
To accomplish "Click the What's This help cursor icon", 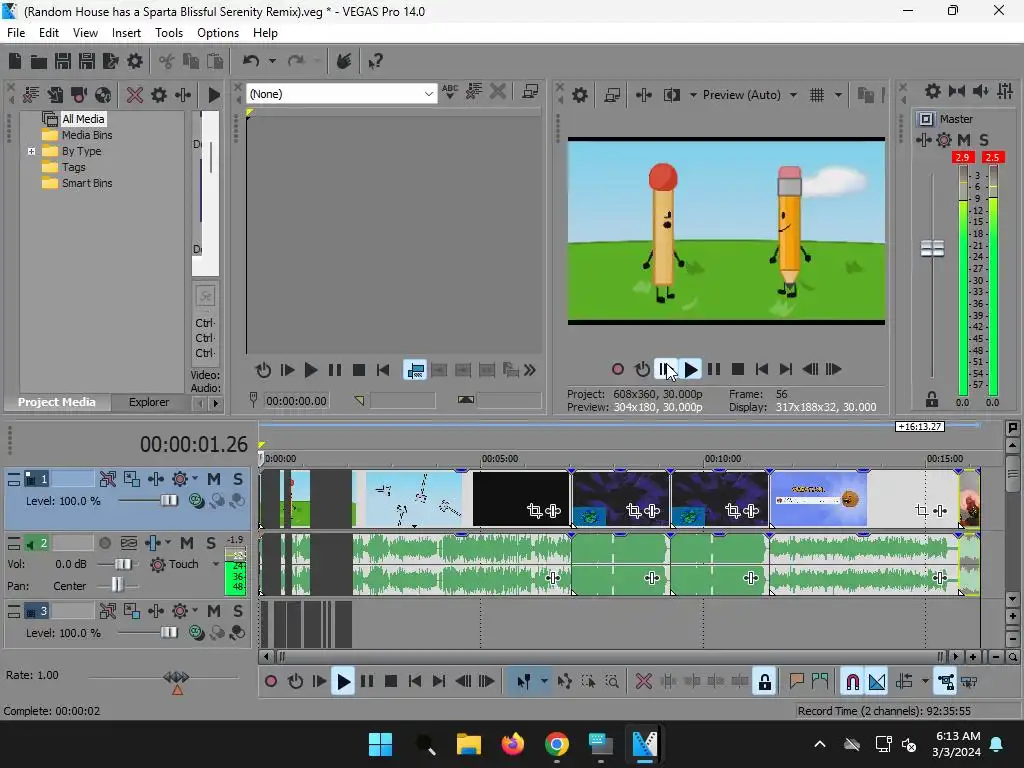I will (x=375, y=61).
